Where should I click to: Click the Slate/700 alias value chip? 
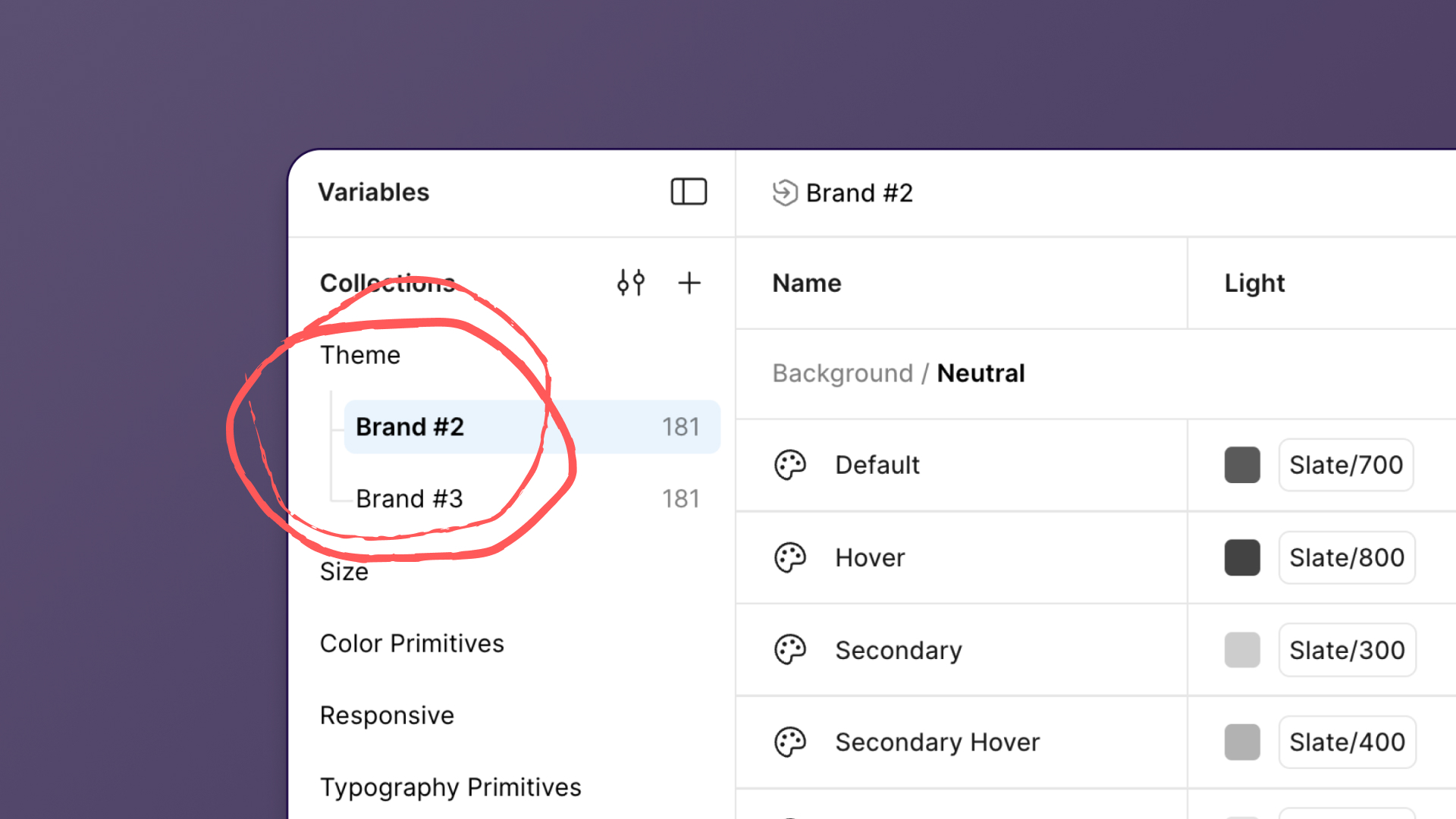tap(1346, 465)
